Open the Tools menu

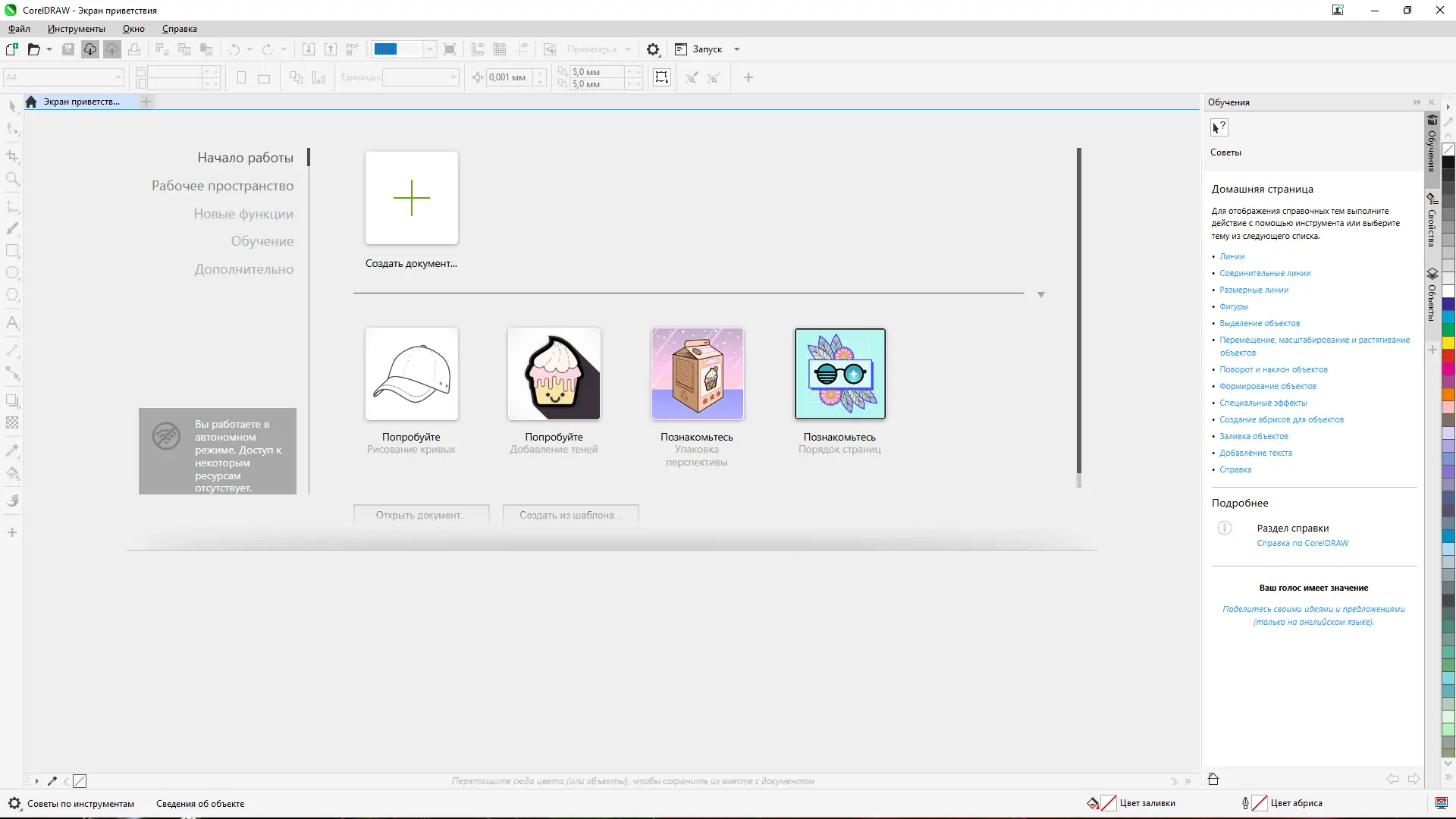[76, 29]
